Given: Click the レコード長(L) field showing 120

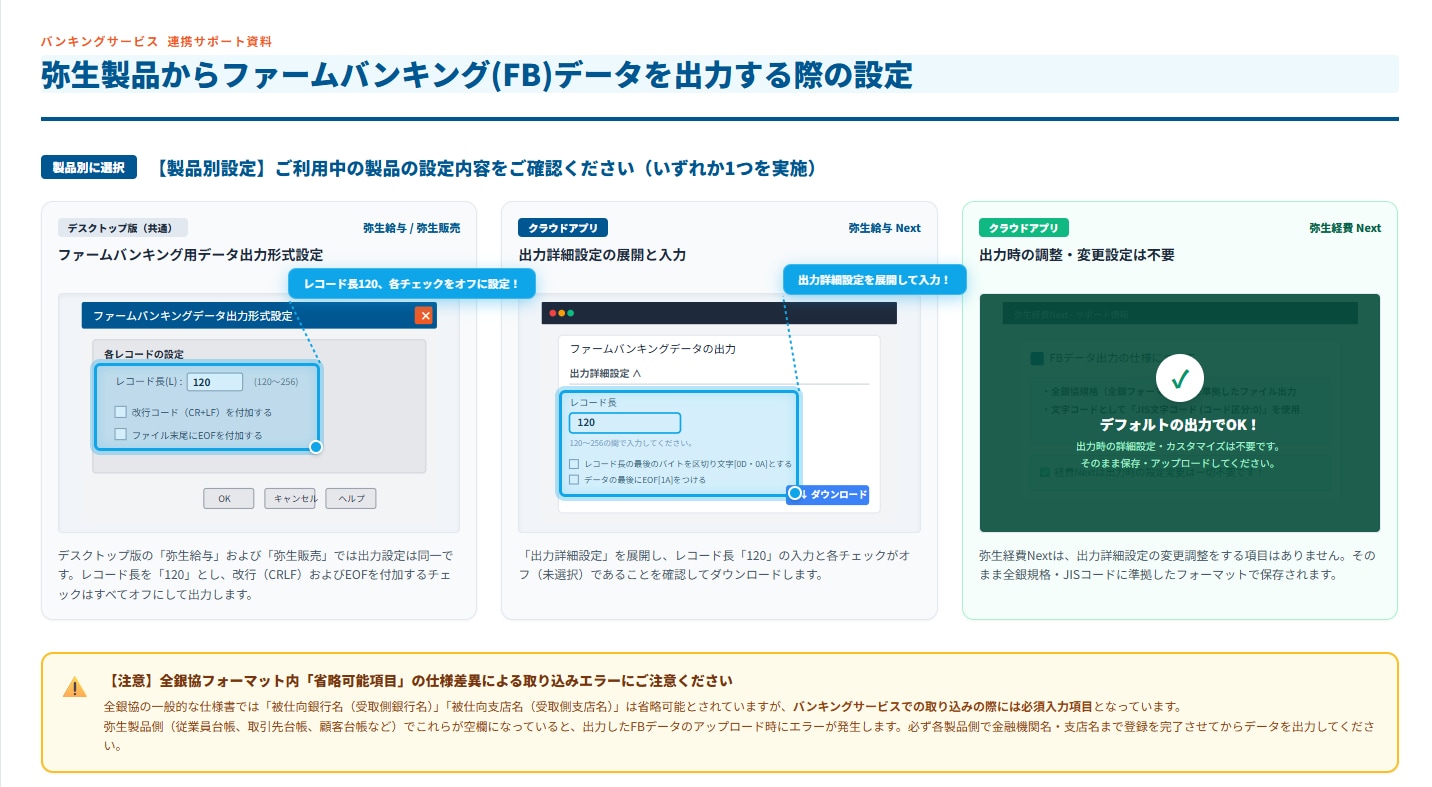Looking at the screenshot, I should [x=215, y=382].
